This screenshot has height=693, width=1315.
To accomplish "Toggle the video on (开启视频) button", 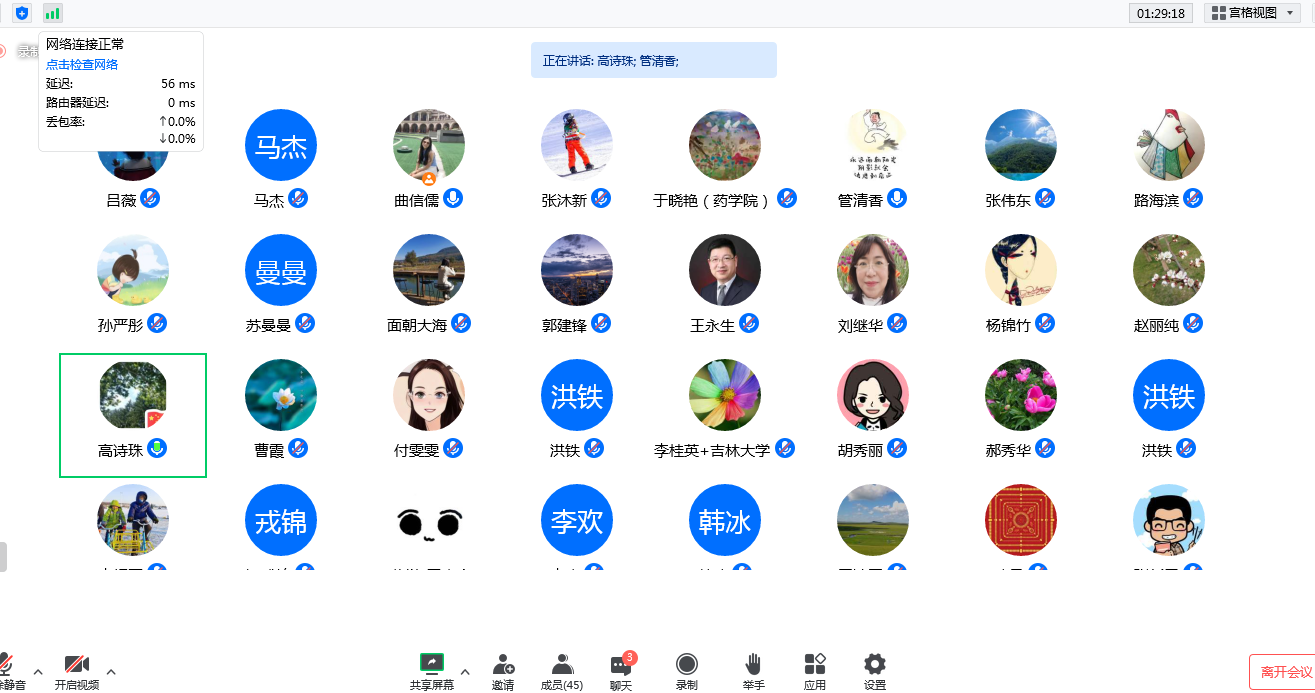I will tap(77, 669).
